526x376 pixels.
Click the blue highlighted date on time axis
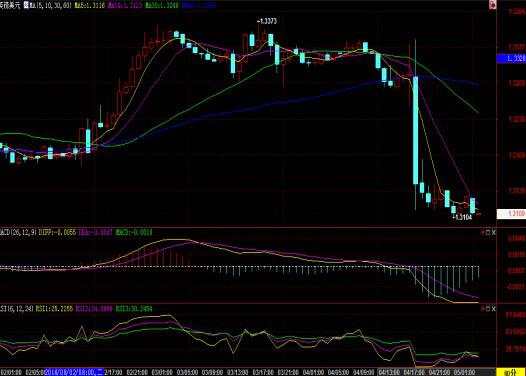point(74,372)
